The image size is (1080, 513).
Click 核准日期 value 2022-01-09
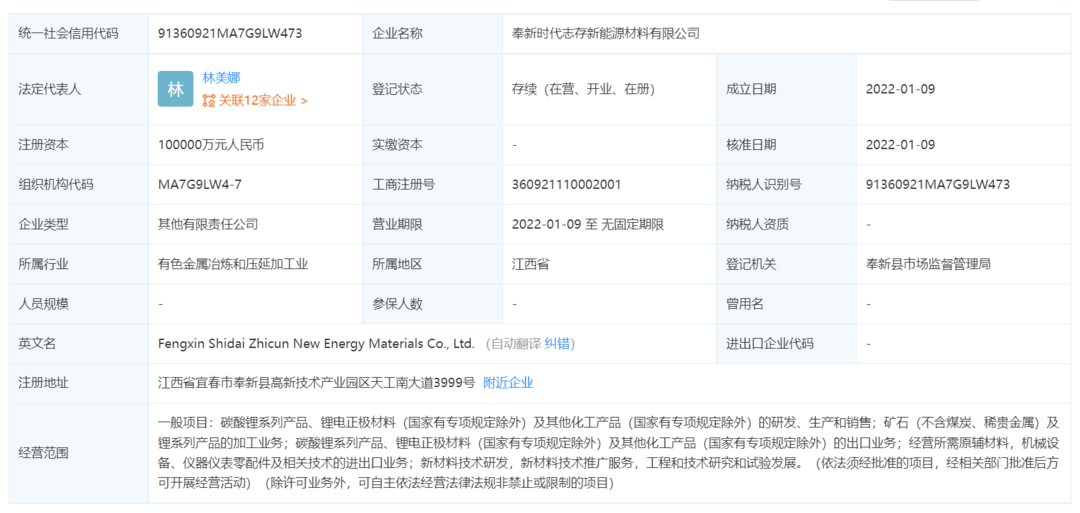click(900, 145)
